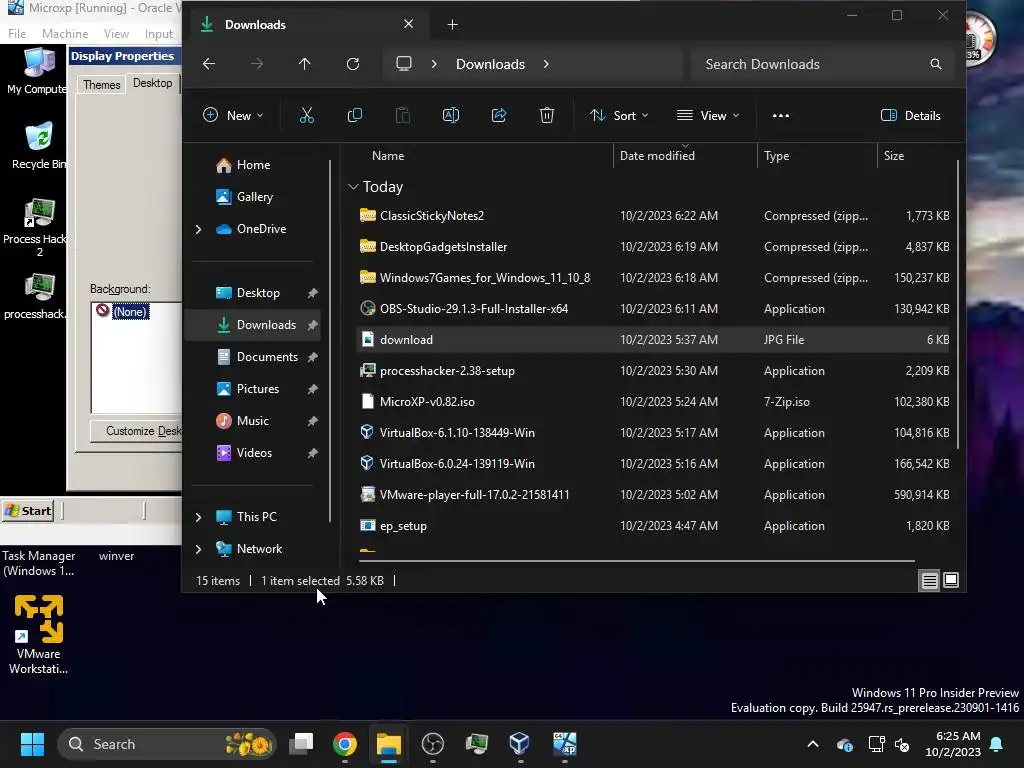Open View menu in VirtualBox window
This screenshot has height=768, width=1024.
[x=116, y=33]
